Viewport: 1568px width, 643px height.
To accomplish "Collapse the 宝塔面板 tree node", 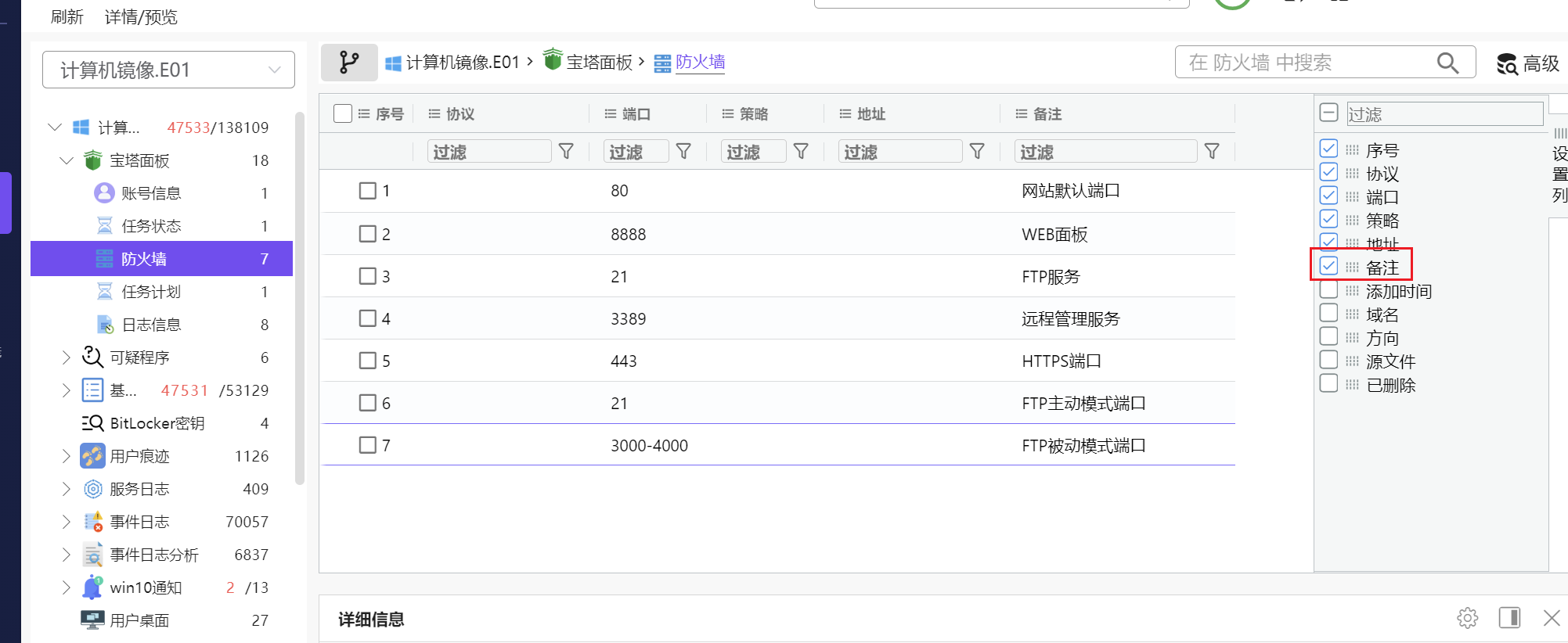I will pyautogui.click(x=67, y=160).
